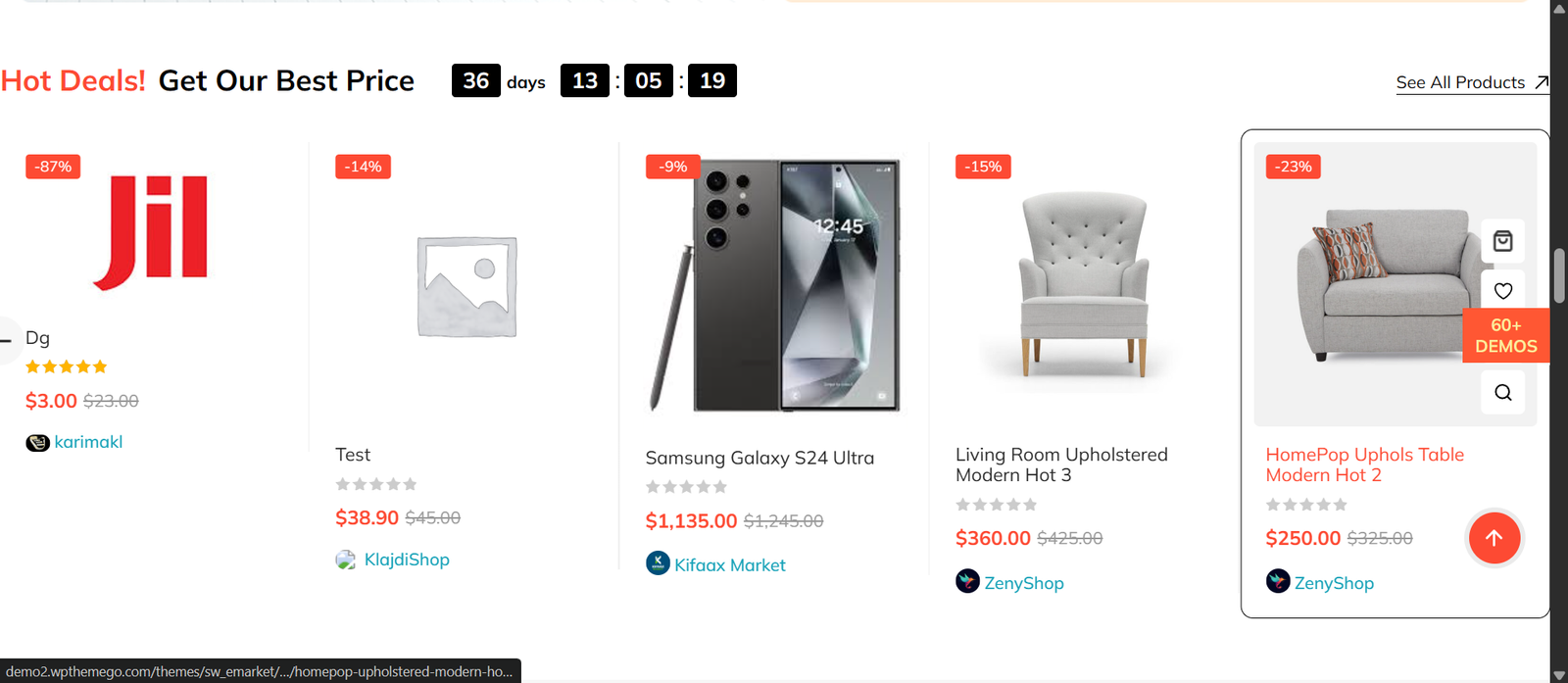Click the karimakl vendor avatar icon
Viewport: 1568px width, 683px height.
[x=36, y=442]
